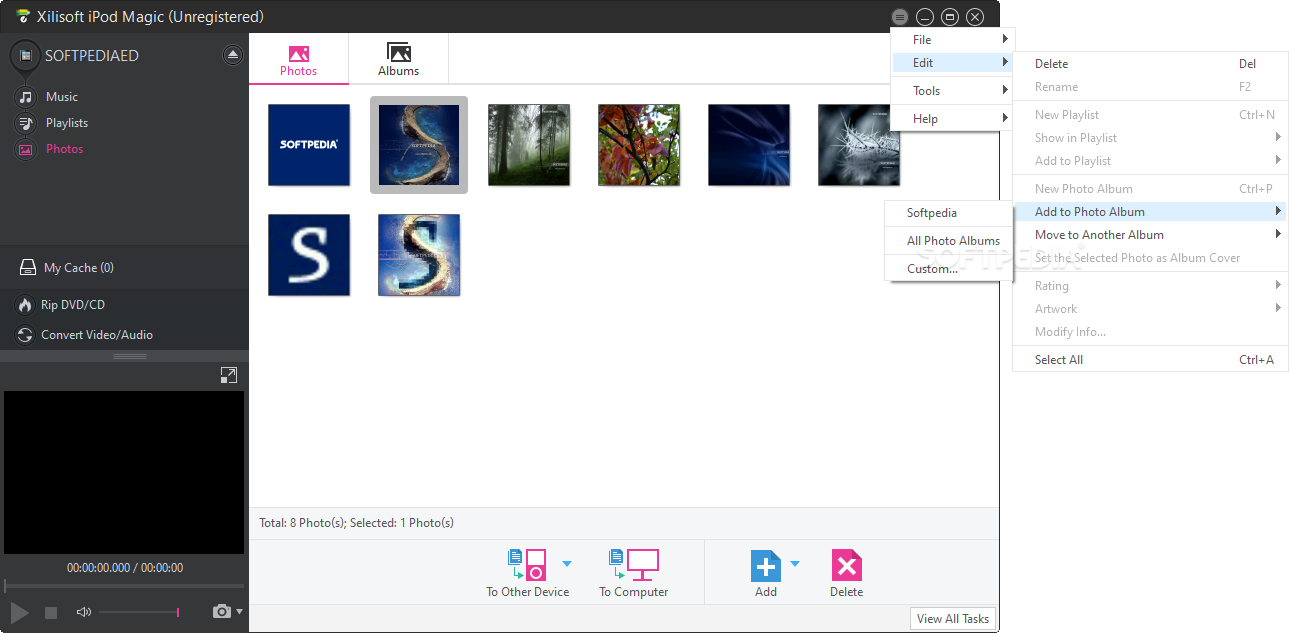Select the autumn leaves photo thumbnail

pos(639,145)
